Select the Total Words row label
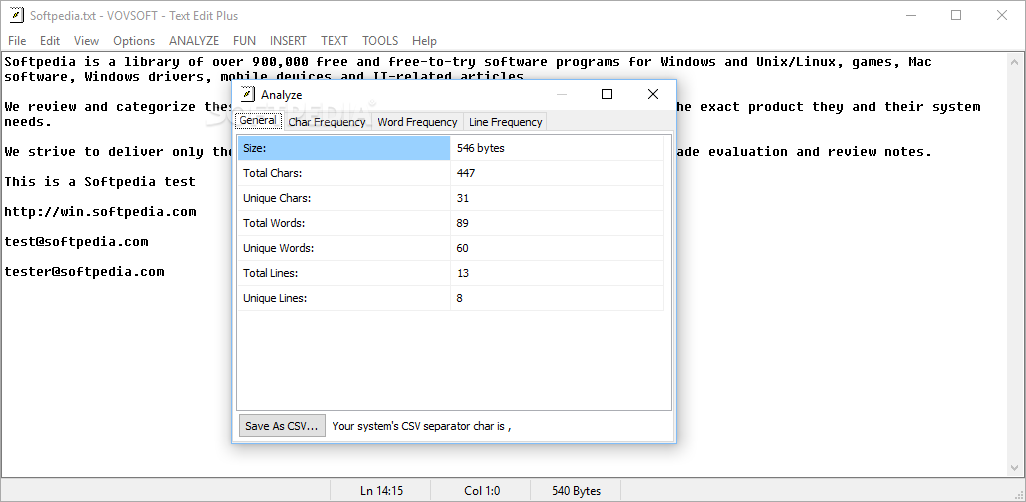The width and height of the screenshot is (1026, 502). pyautogui.click(x=344, y=223)
